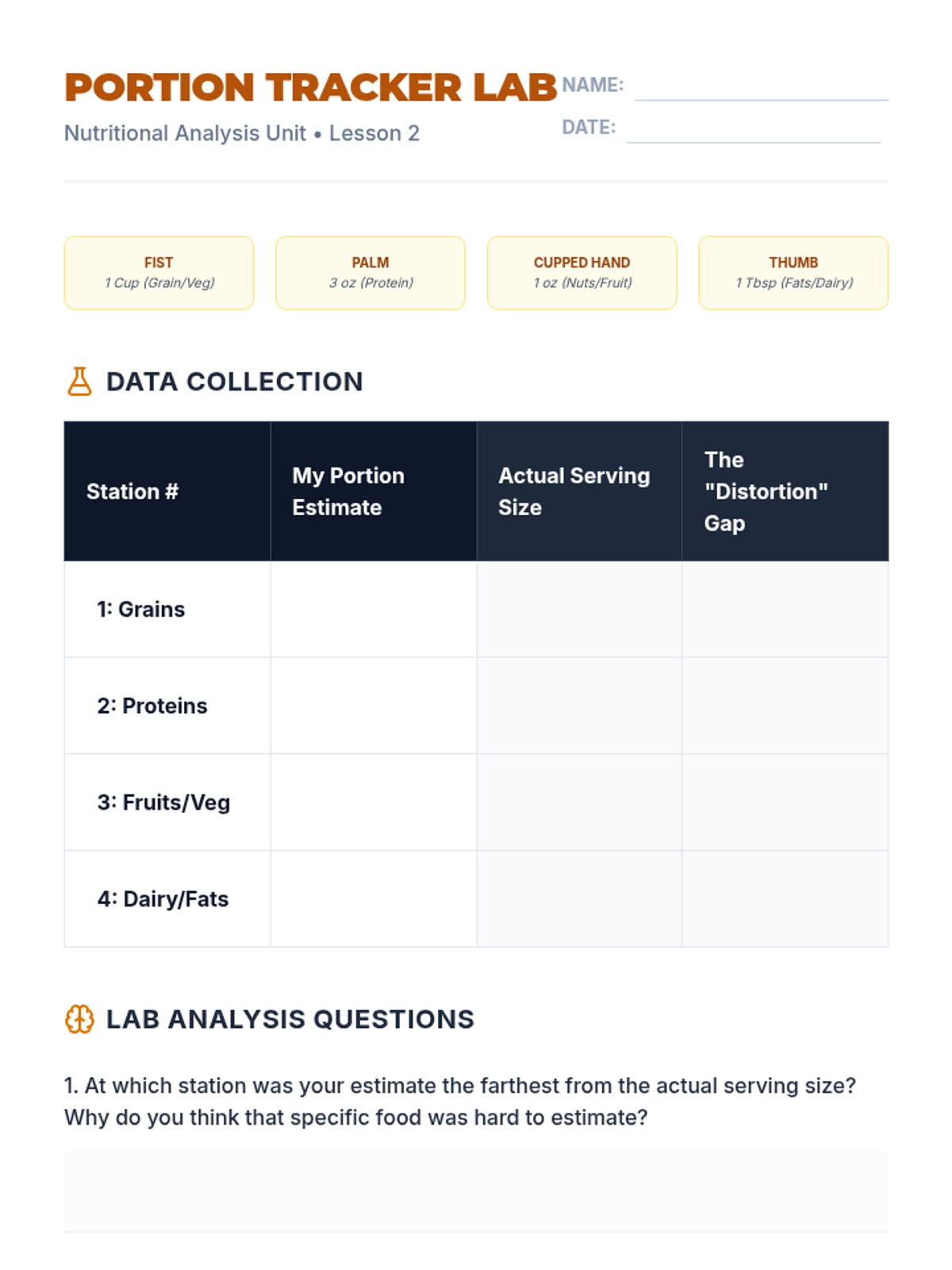
Task: Click the Station # column header
Action: 167,491
